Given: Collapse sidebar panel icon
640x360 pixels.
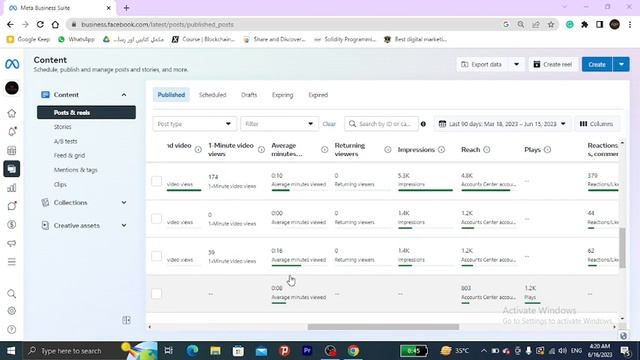Looking at the screenshot, I should pos(127,320).
